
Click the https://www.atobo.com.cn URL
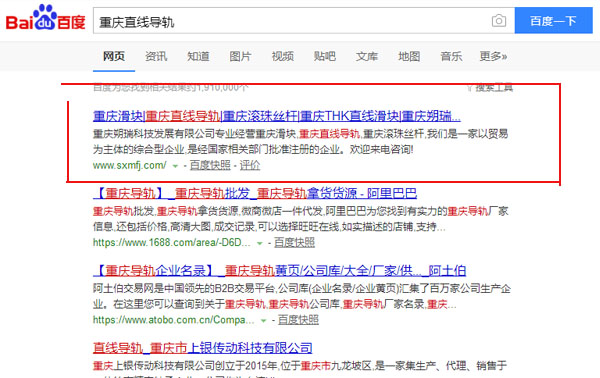pos(174,320)
